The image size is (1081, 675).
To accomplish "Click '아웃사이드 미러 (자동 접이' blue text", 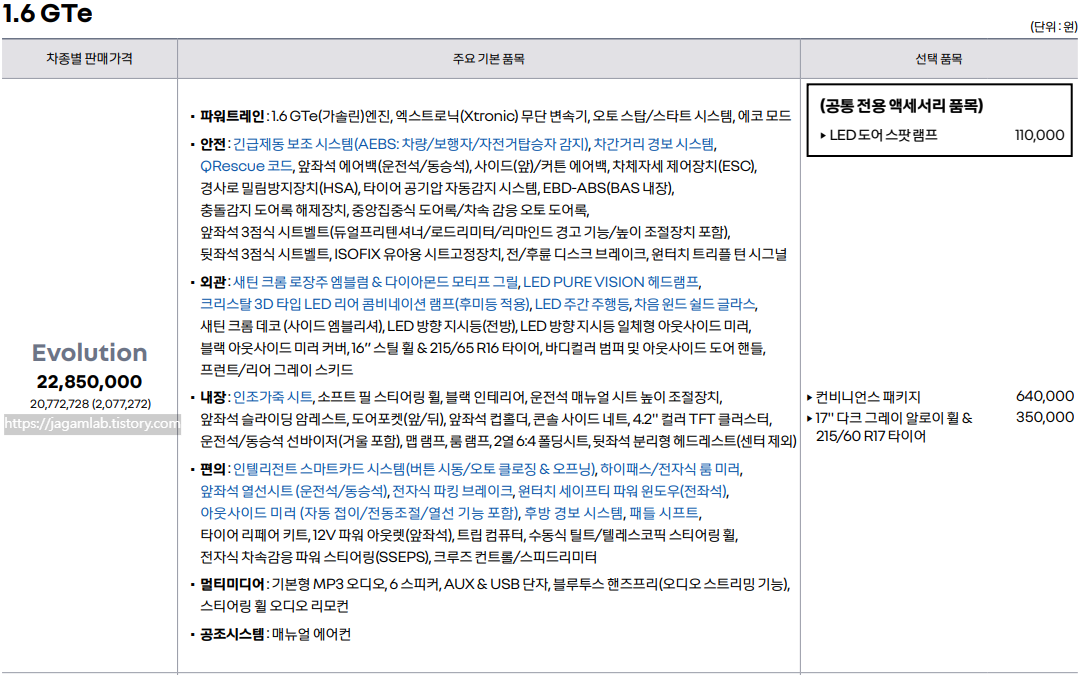I will tap(283, 513).
